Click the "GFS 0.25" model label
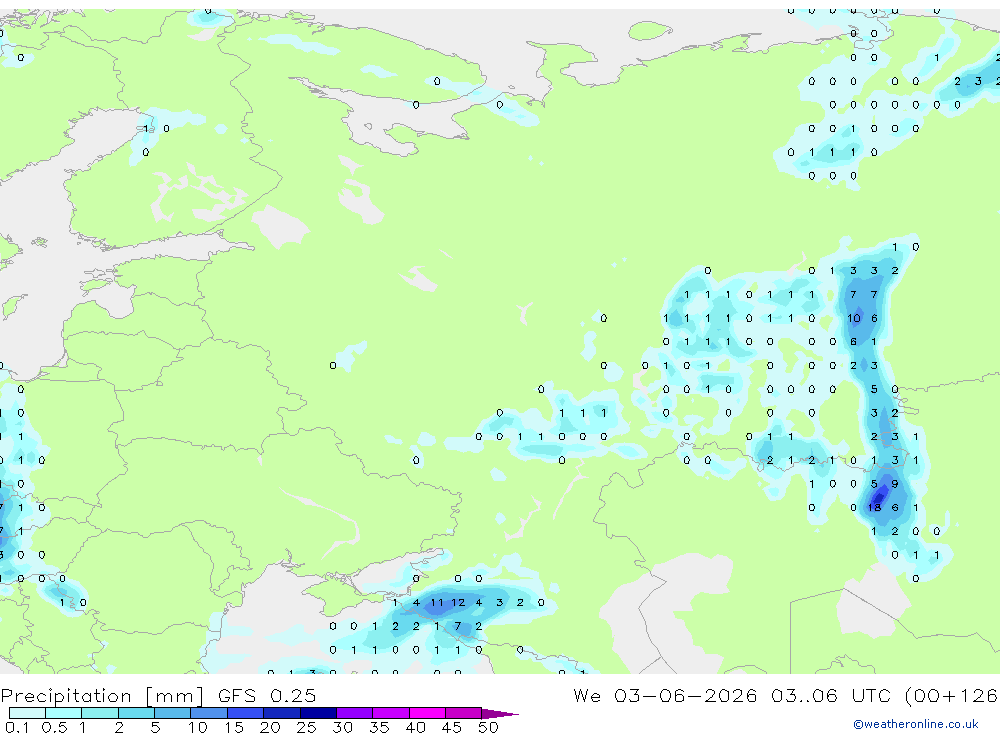Viewport: 1000px width, 733px height. pos(267,696)
